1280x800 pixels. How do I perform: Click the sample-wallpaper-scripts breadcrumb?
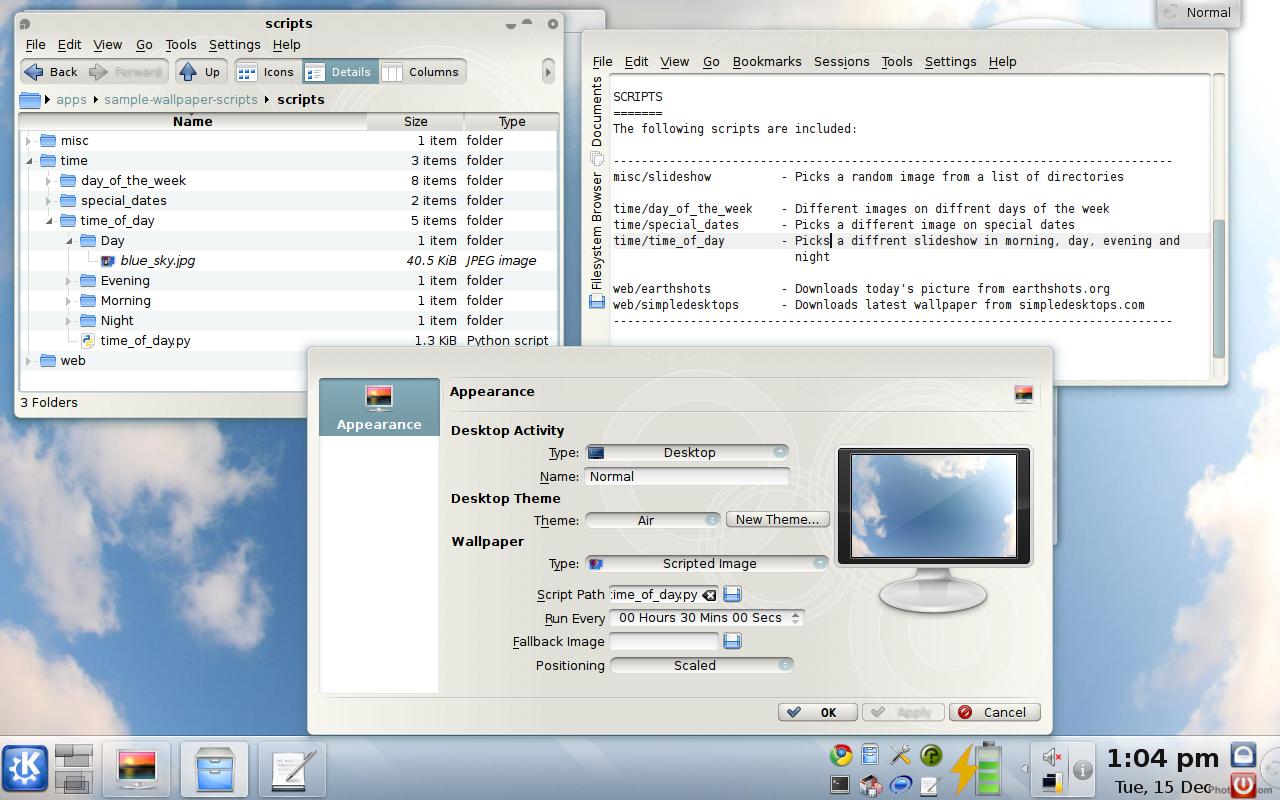point(181,99)
